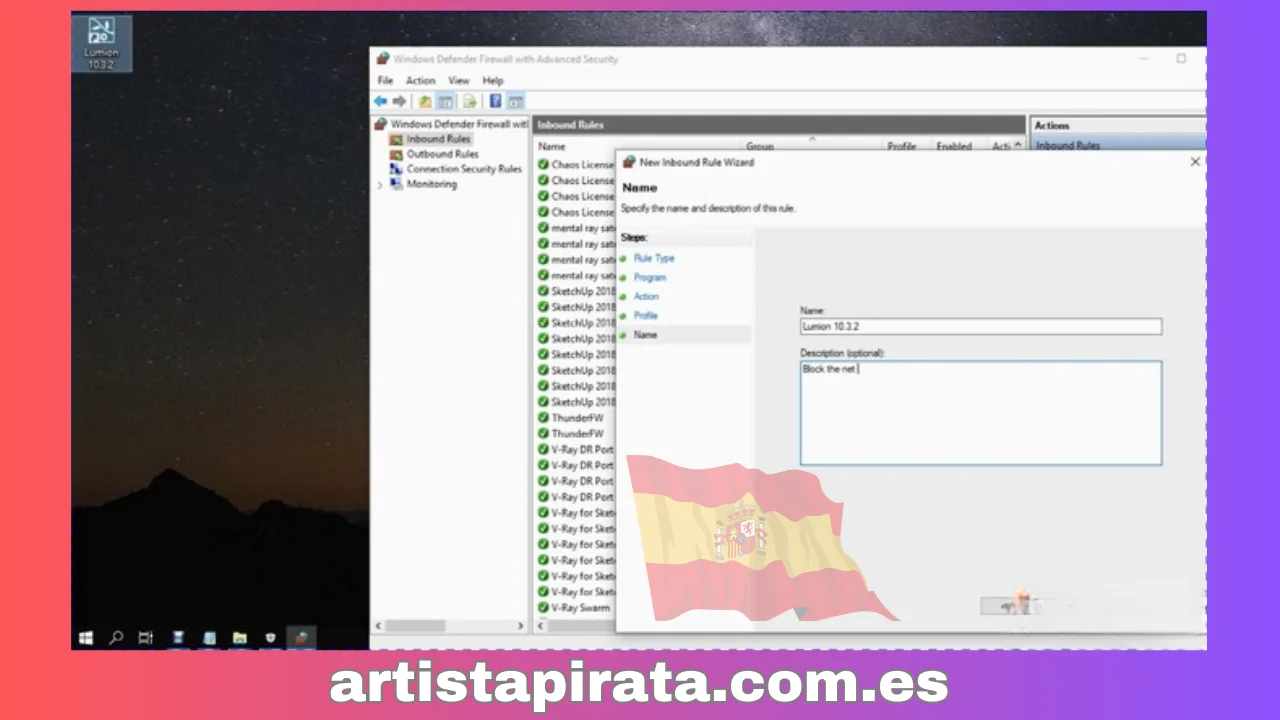Click left arrow of tree pane scrollbar
This screenshot has height=720, width=1280.
(x=378, y=626)
